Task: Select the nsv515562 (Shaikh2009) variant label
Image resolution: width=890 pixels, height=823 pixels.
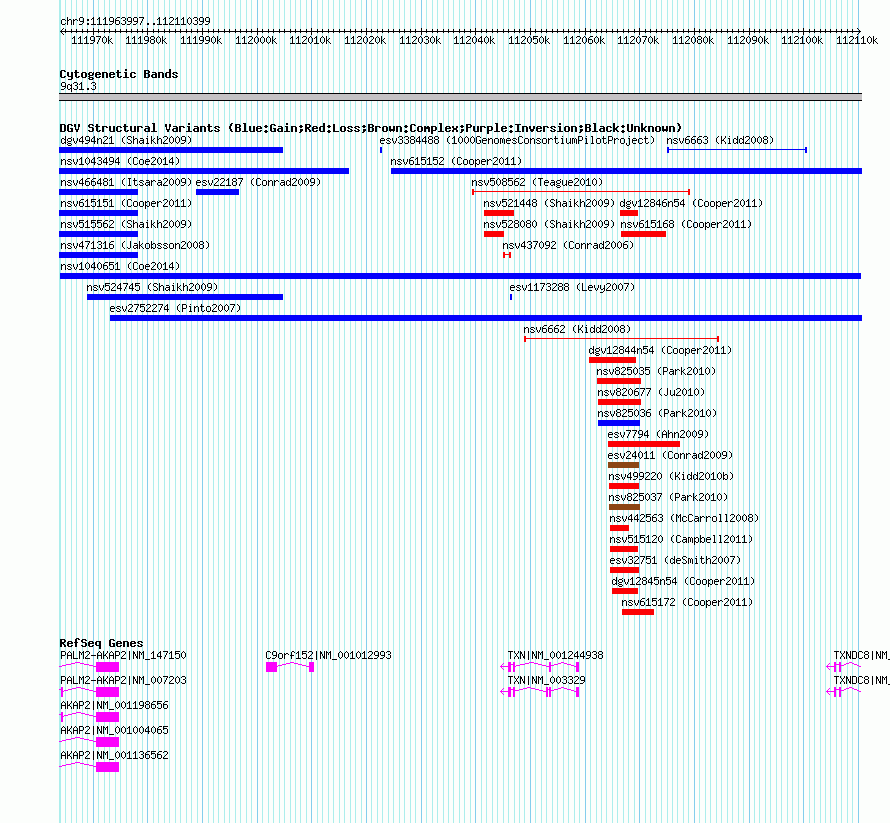Action: tap(126, 224)
